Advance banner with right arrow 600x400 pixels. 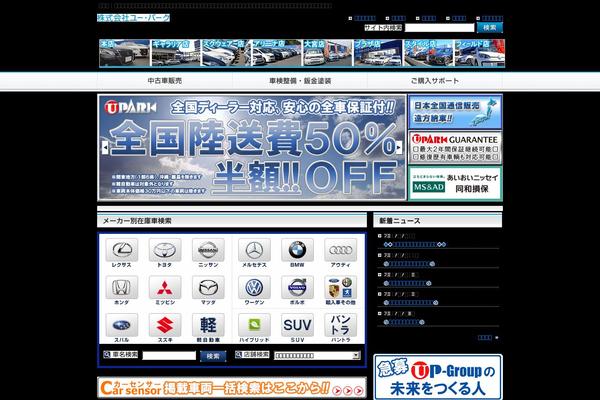tap(399, 147)
